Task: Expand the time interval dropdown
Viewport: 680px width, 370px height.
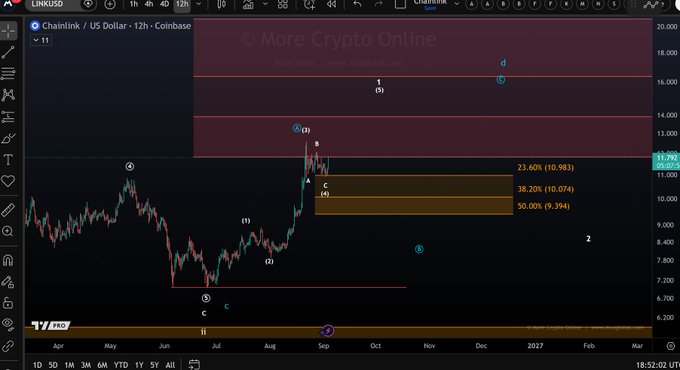Action: coord(199,4)
